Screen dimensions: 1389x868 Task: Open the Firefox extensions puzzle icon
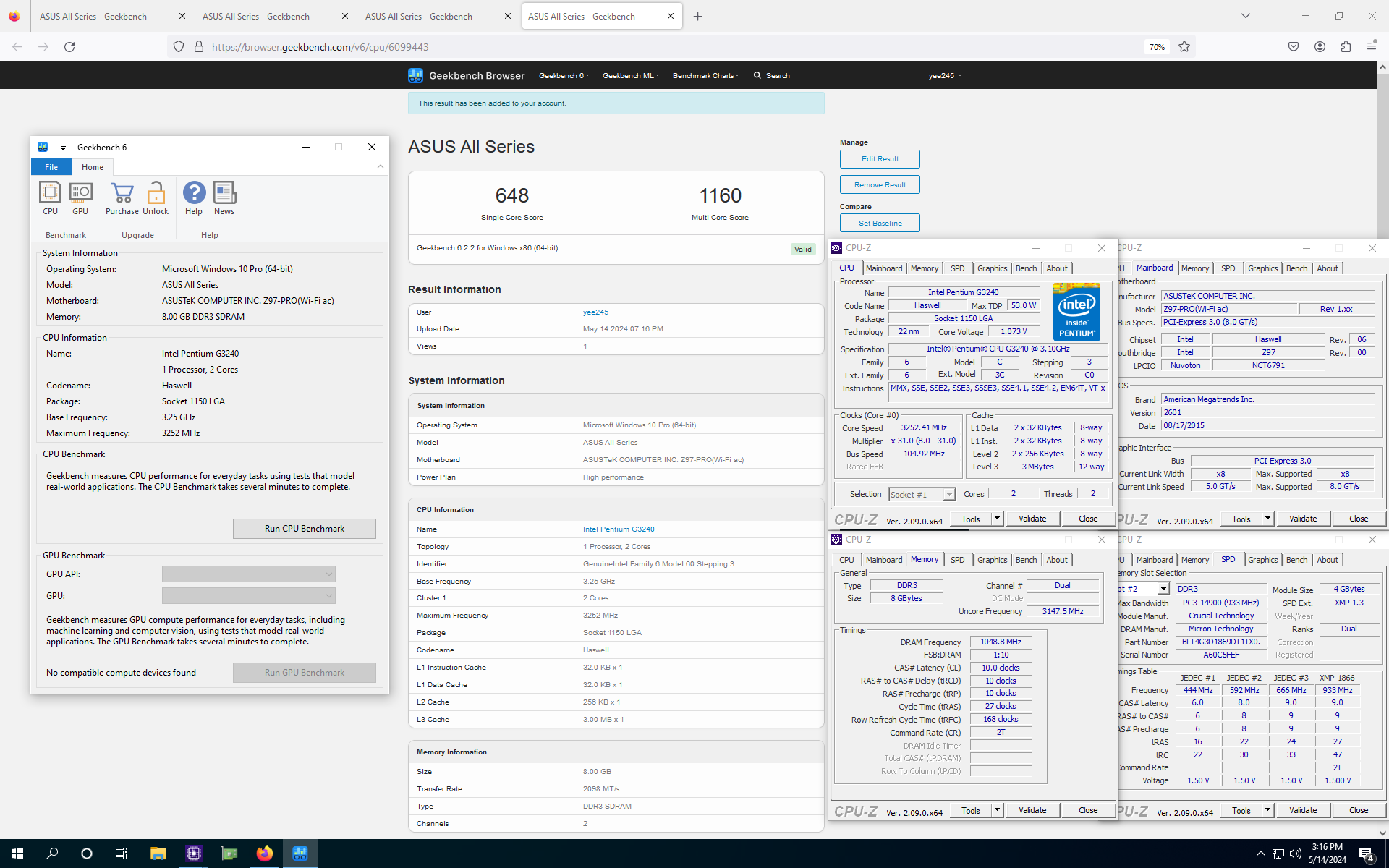coord(1346,46)
